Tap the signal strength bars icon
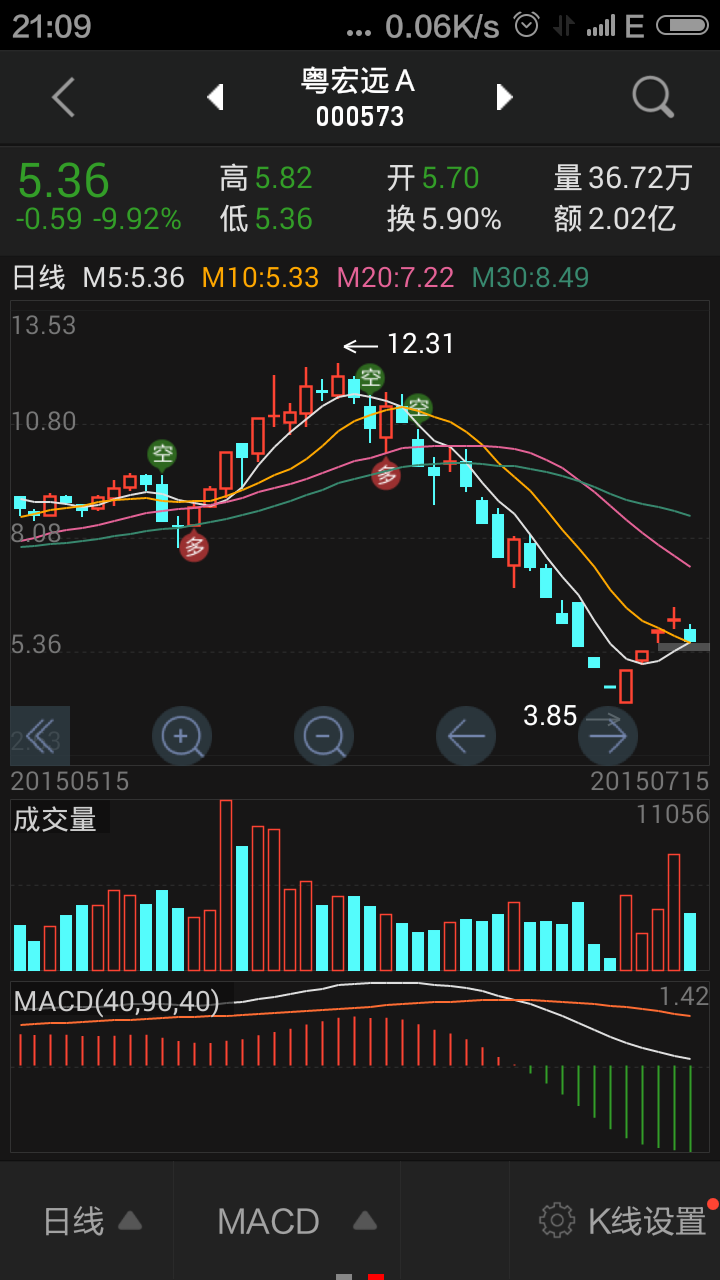Viewport: 720px width, 1280px height. [601, 26]
